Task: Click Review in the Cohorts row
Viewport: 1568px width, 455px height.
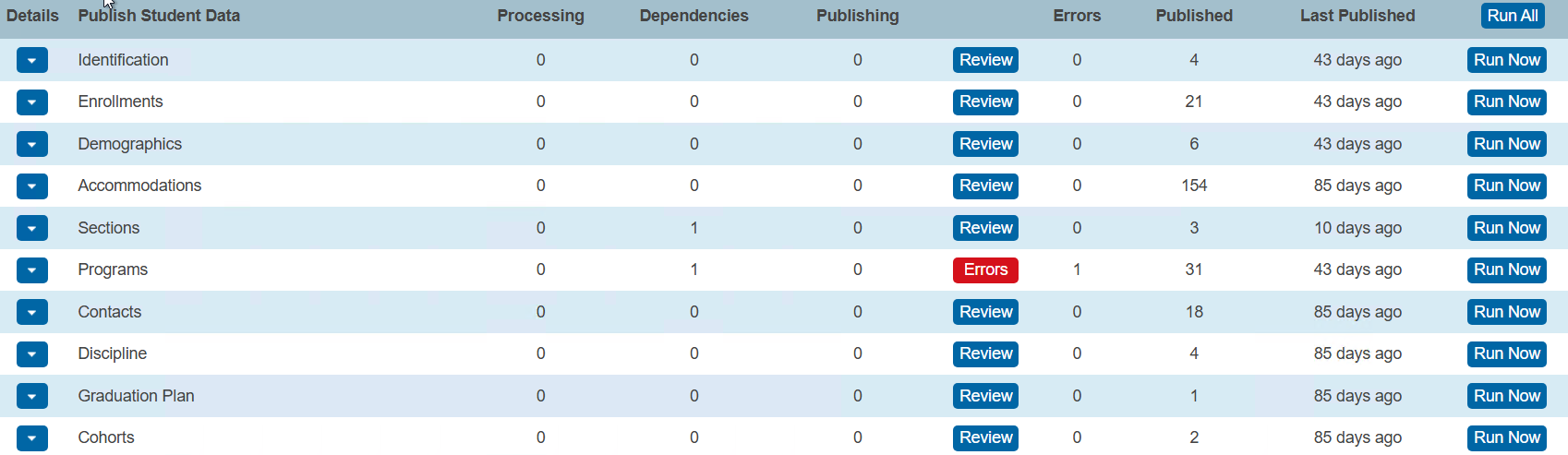Action: click(985, 437)
